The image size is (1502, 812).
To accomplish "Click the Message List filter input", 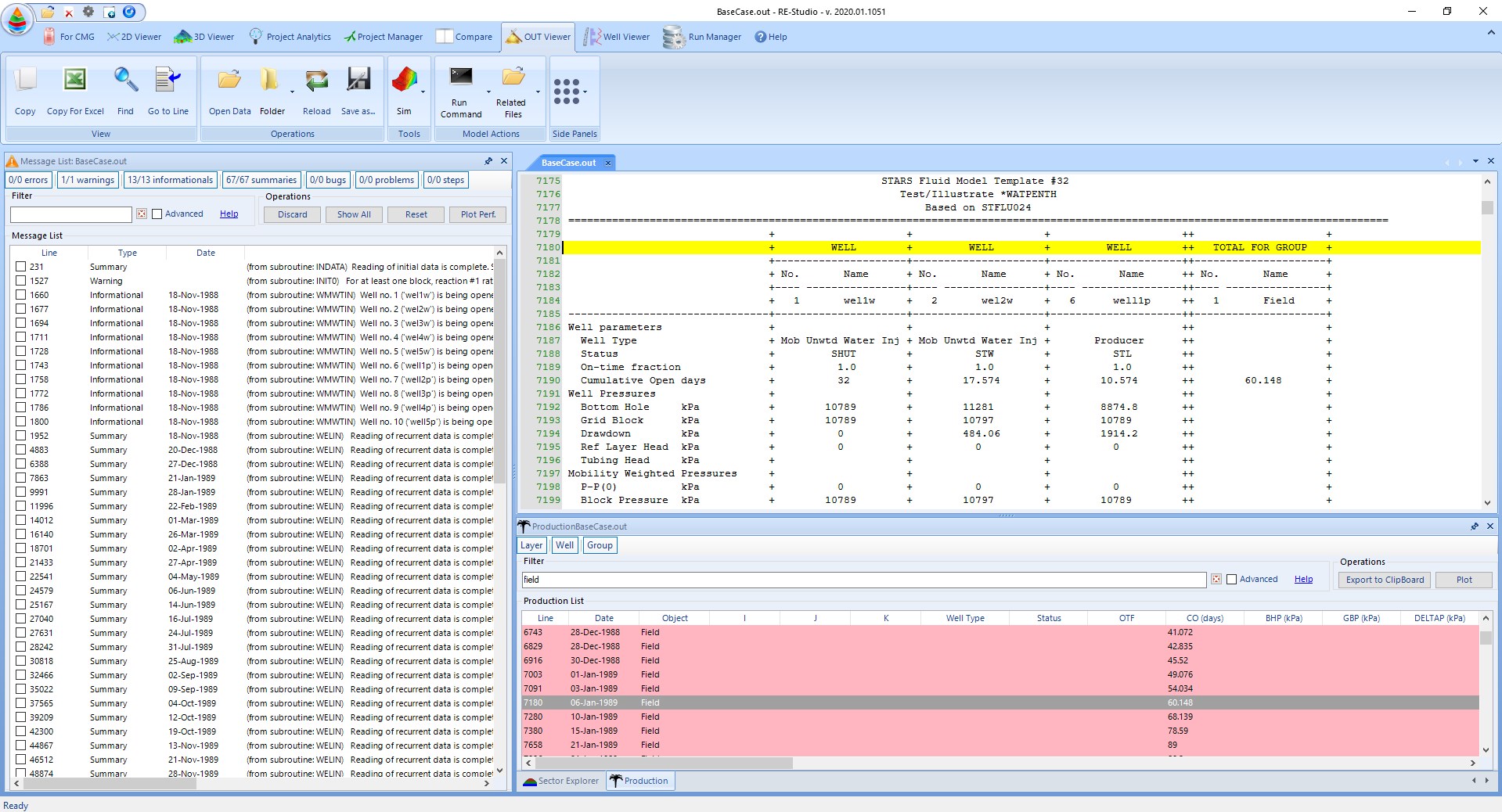I will [71, 214].
